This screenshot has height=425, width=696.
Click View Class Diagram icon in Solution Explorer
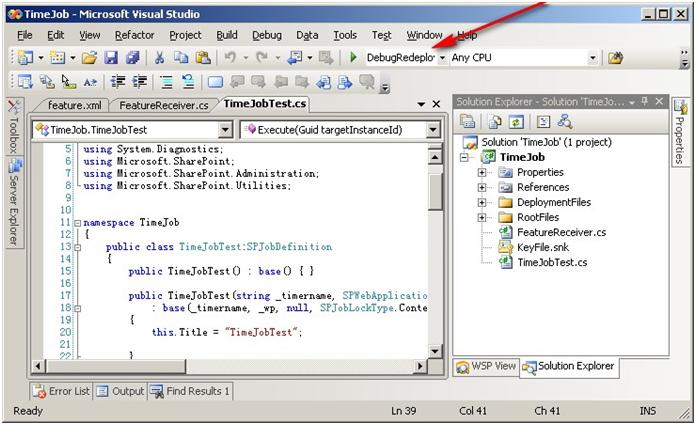565,121
